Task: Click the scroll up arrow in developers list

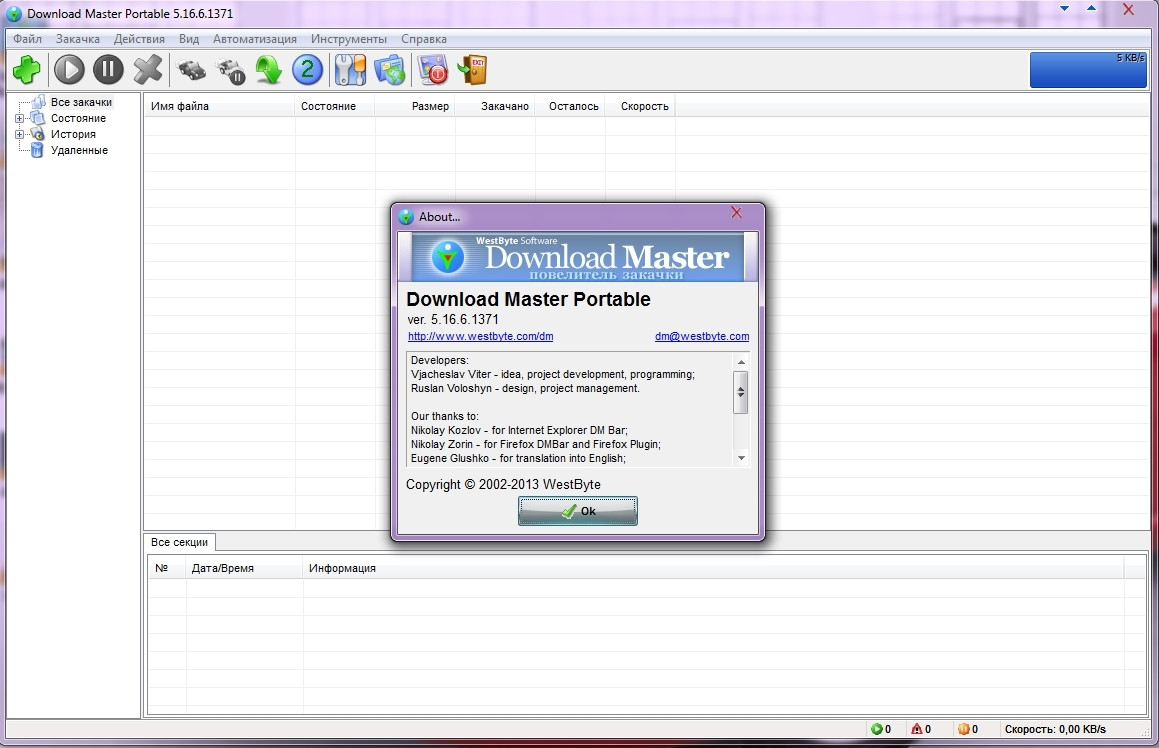Action: 741,361
